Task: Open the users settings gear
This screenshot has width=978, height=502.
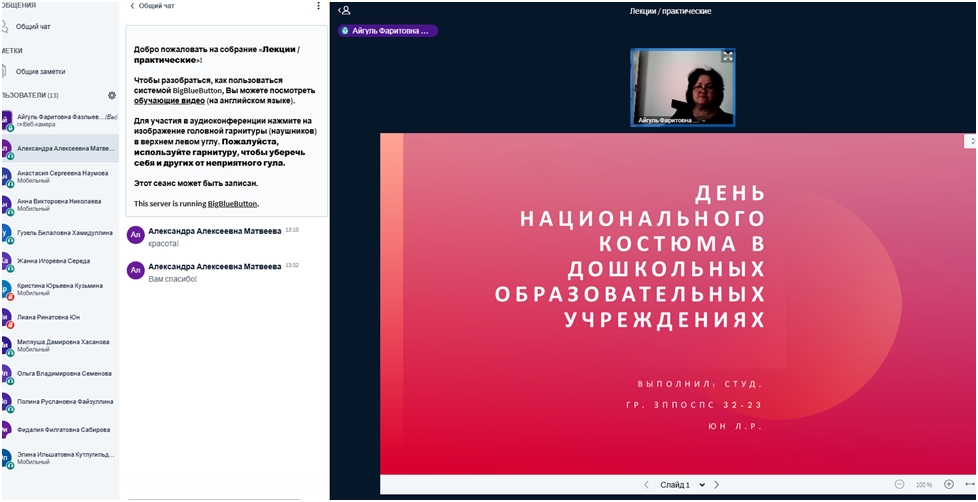Action: pyautogui.click(x=112, y=95)
